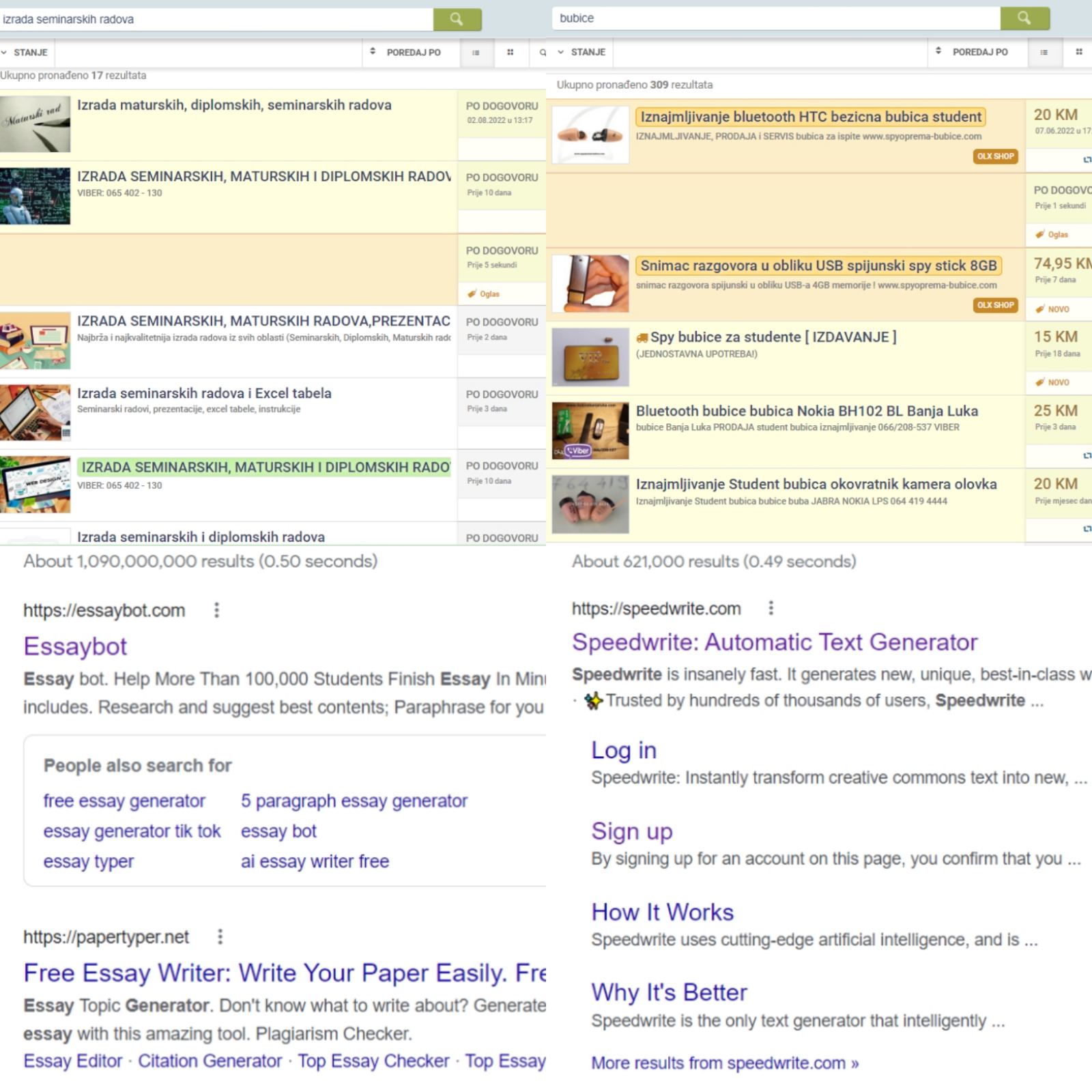
Task: Click USB stick thumbnail of Snimac razgovora
Action: point(590,284)
